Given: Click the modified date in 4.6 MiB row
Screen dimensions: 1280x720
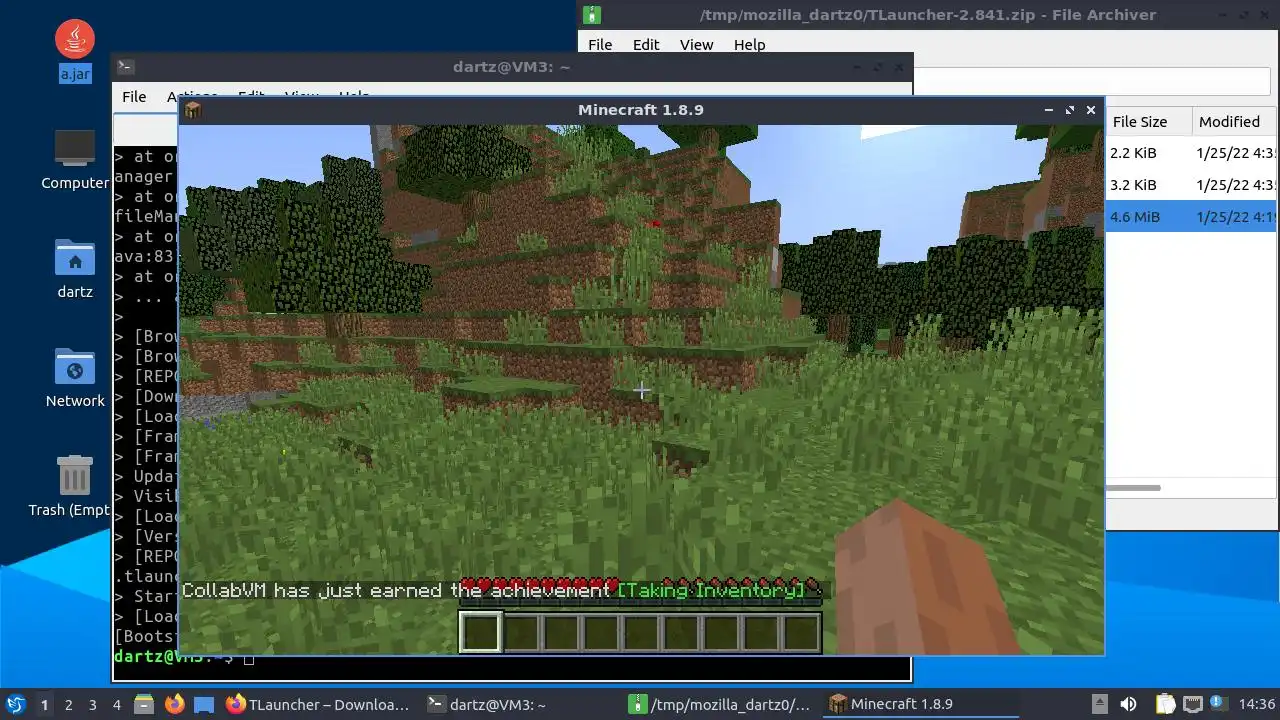Looking at the screenshot, I should pyautogui.click(x=1236, y=217).
